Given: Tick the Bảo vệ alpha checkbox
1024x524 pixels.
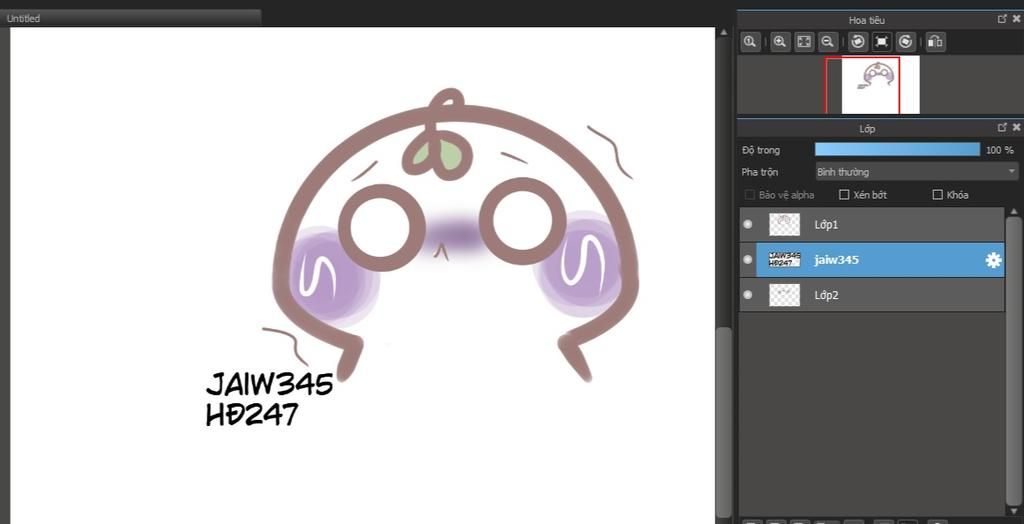Looking at the screenshot, I should click(750, 195).
